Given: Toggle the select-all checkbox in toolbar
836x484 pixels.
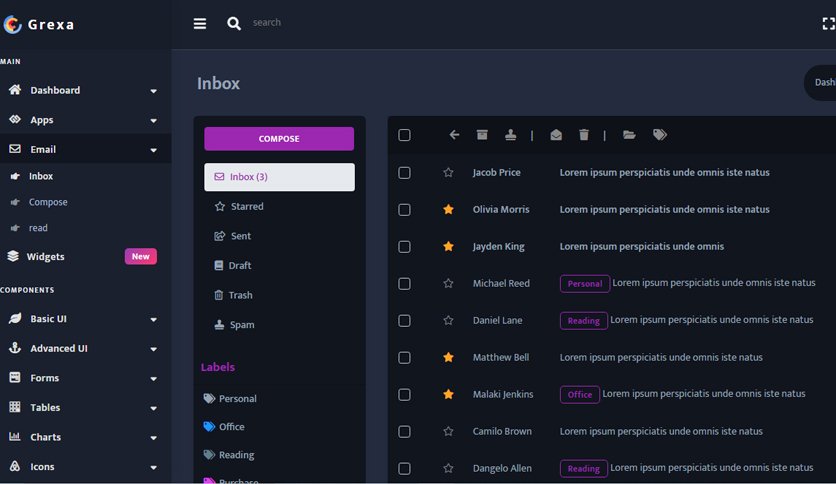Looking at the screenshot, I should click(x=404, y=135).
